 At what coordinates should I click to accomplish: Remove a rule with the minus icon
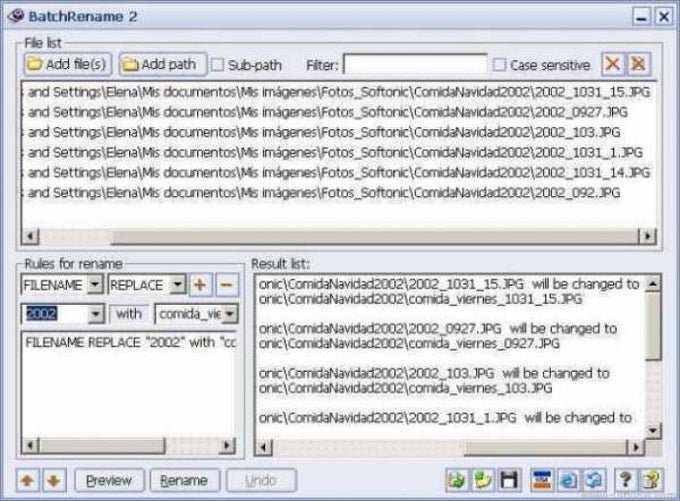pos(227,285)
